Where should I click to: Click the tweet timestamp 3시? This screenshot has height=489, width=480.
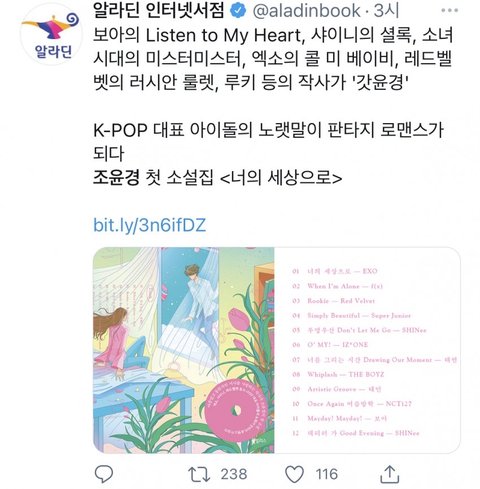tap(386, 11)
